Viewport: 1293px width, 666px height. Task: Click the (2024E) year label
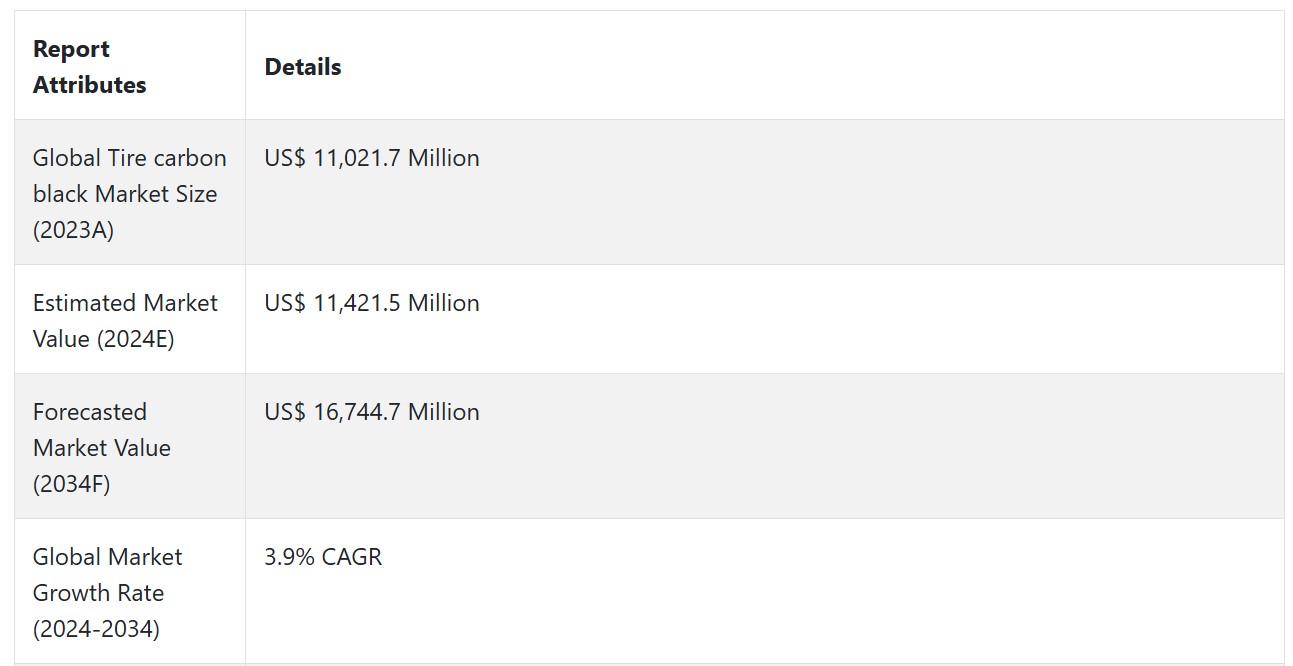(135, 339)
